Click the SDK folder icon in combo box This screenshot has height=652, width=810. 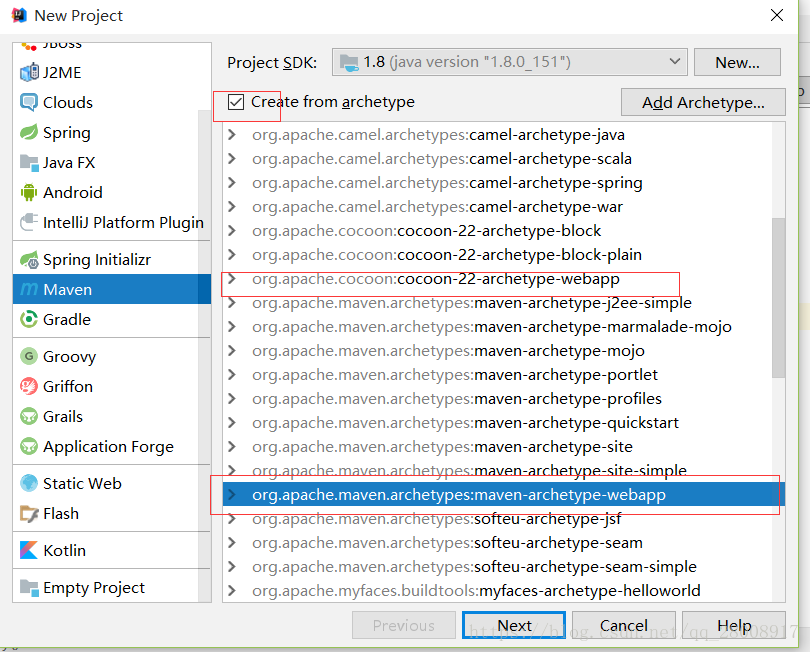(x=349, y=63)
